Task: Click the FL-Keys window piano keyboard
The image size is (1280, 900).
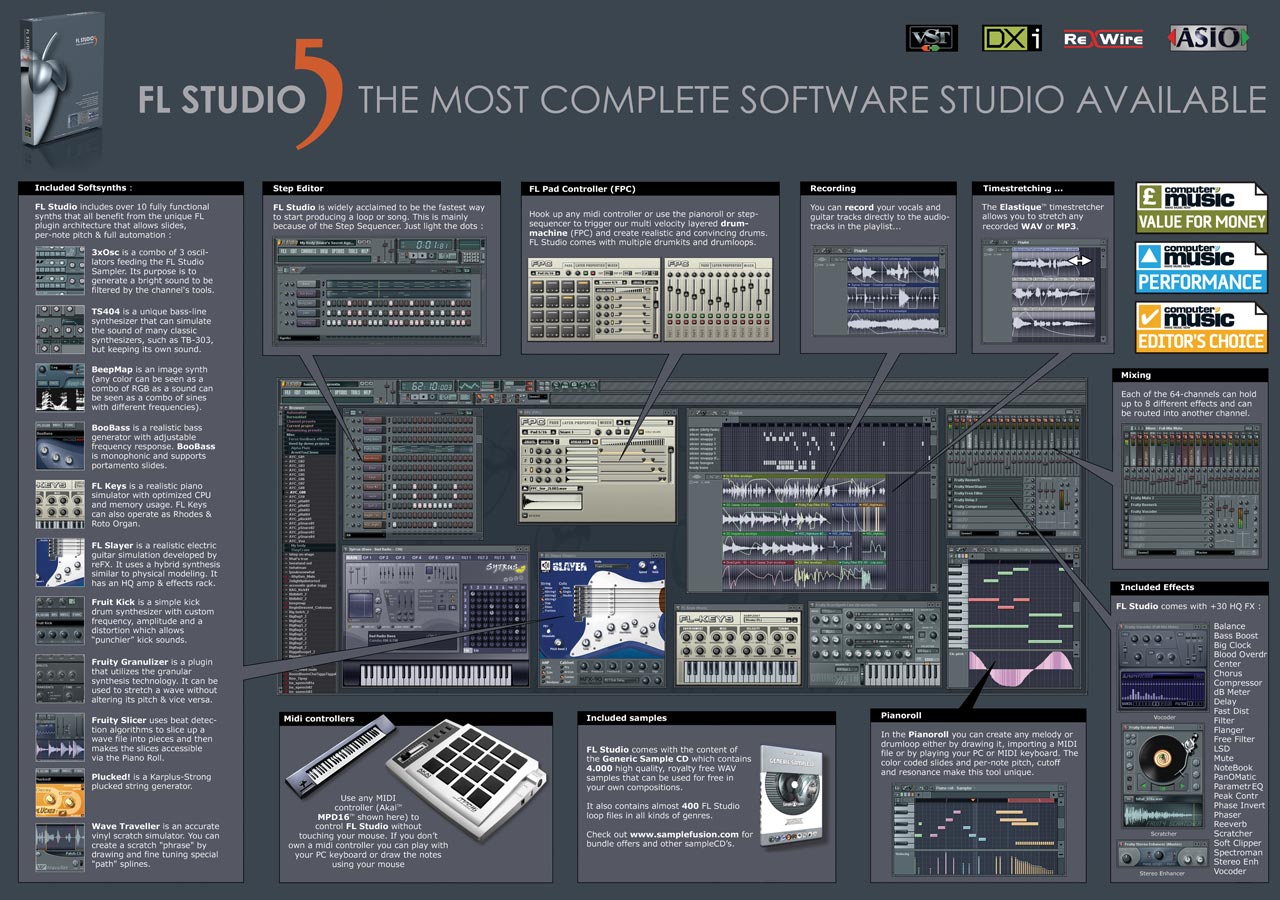Action: click(740, 671)
